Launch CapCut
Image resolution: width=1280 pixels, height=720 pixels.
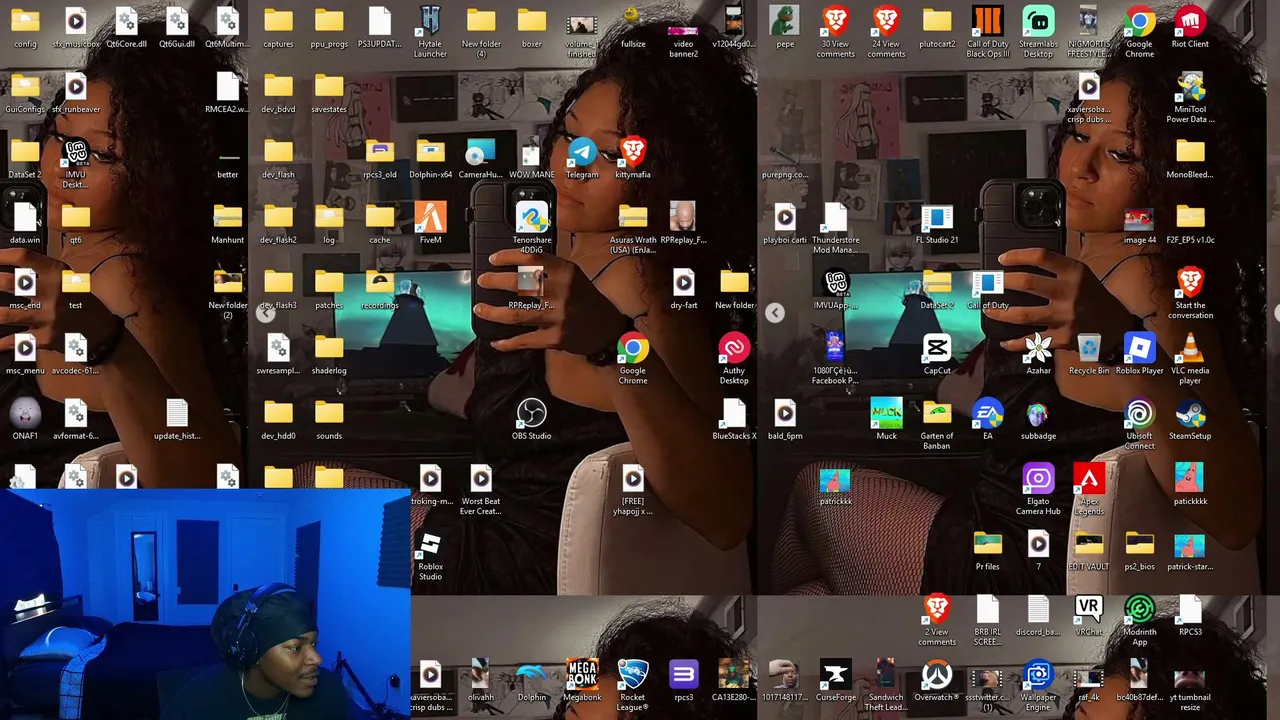[x=937, y=354]
